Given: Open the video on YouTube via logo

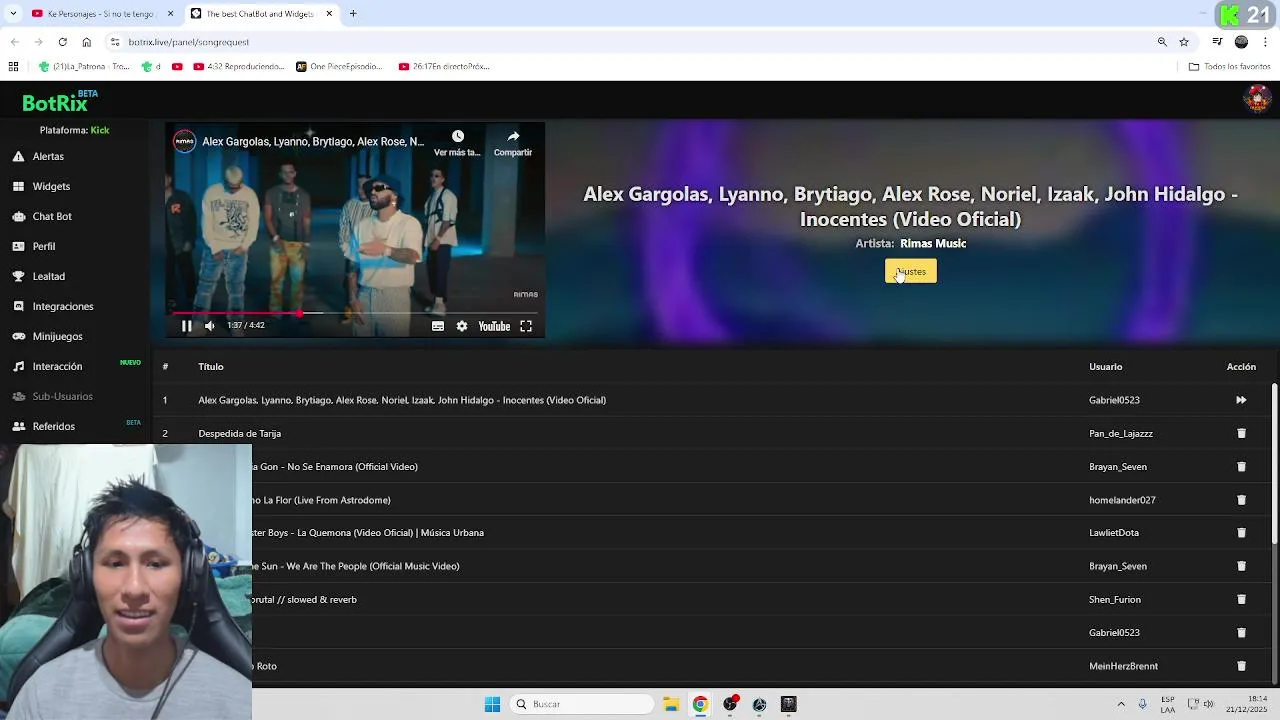Looking at the screenshot, I should (494, 326).
